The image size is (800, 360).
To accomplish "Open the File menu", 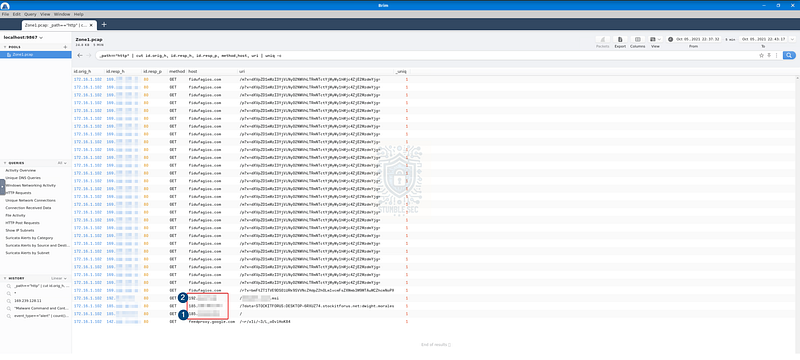I will [5, 14].
